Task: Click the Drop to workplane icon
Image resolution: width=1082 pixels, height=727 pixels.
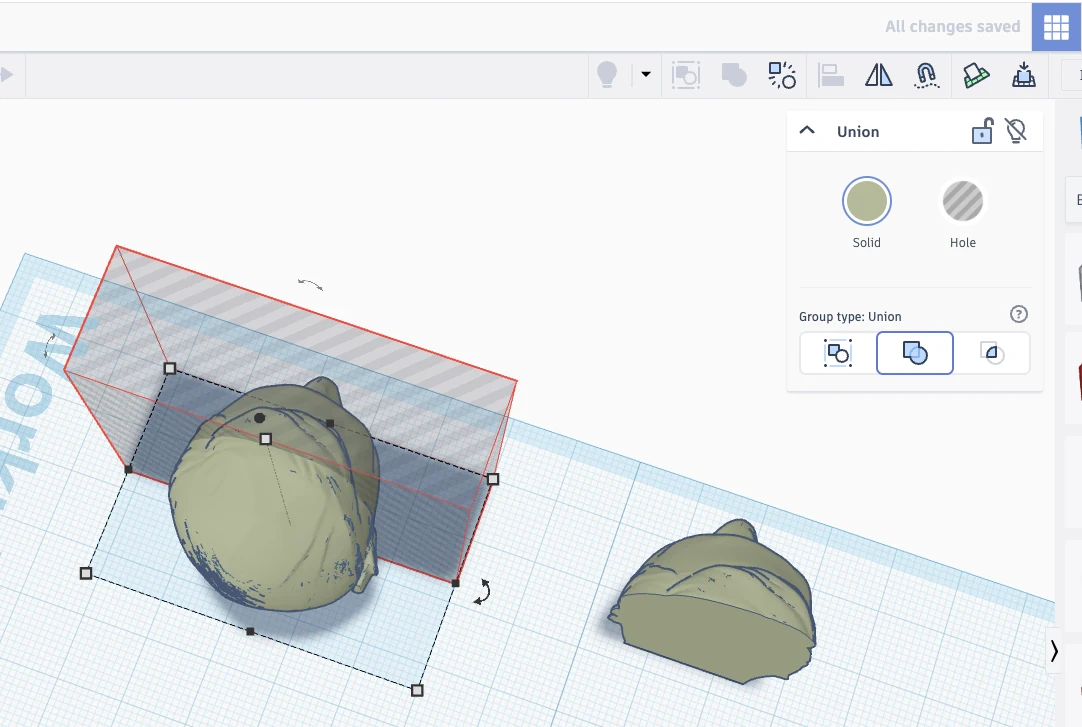Action: point(1023,74)
